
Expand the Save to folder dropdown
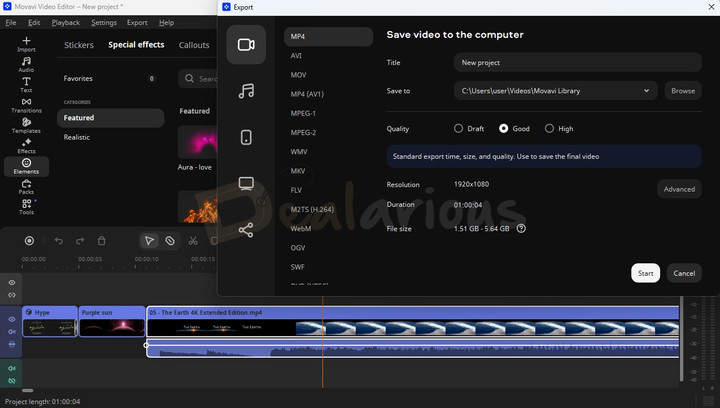pos(647,91)
